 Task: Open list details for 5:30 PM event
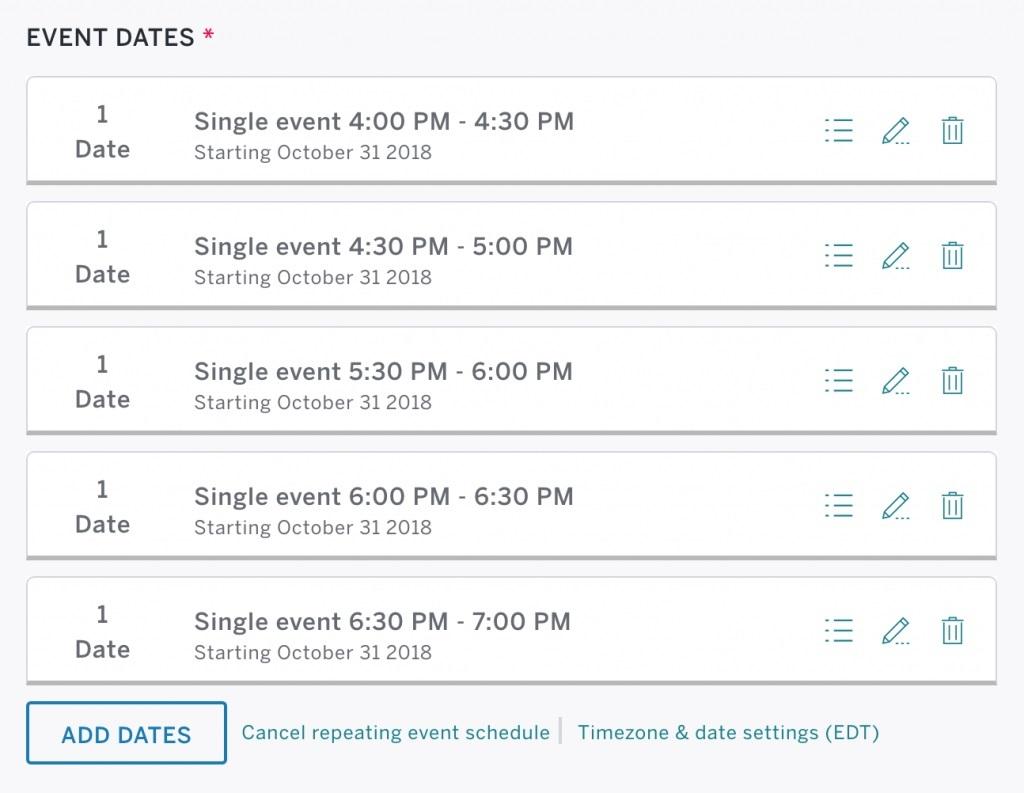[839, 381]
